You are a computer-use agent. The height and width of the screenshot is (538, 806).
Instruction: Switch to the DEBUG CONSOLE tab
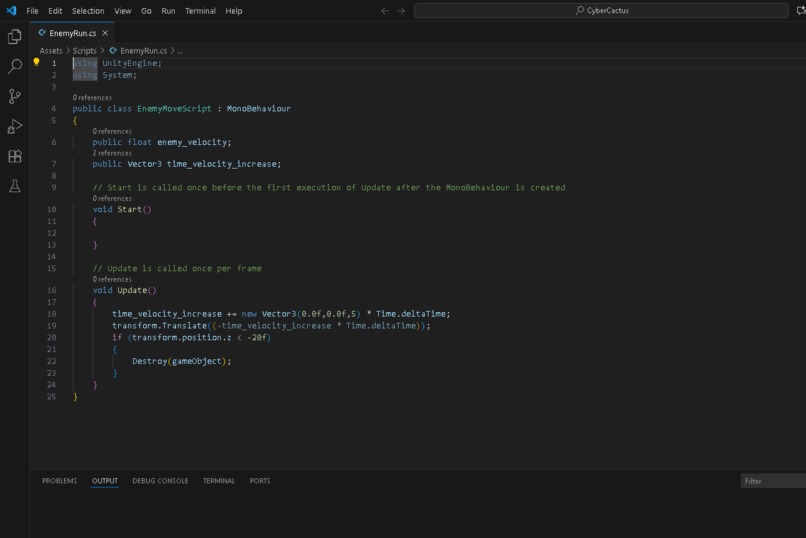point(160,481)
